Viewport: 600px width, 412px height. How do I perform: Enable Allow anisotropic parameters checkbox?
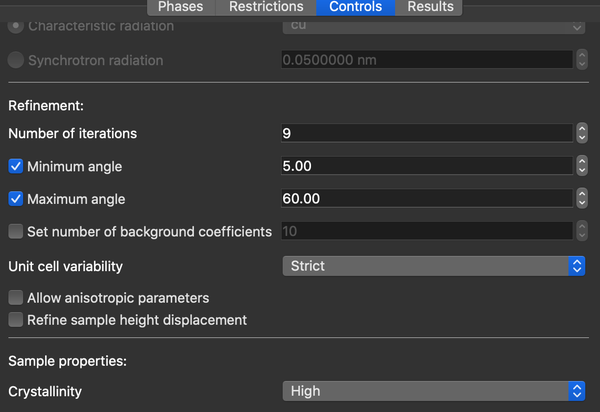click(x=16, y=298)
